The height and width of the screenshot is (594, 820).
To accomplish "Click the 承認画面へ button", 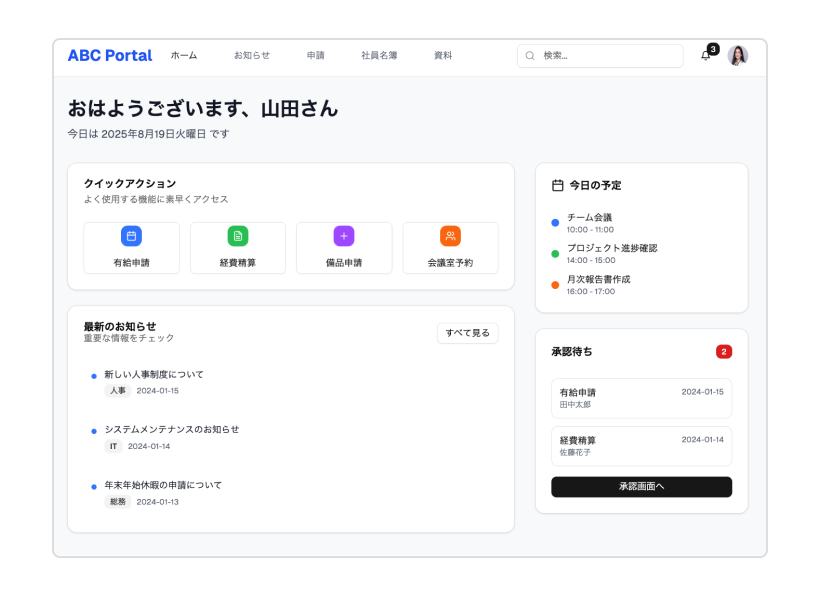I will (x=641, y=487).
